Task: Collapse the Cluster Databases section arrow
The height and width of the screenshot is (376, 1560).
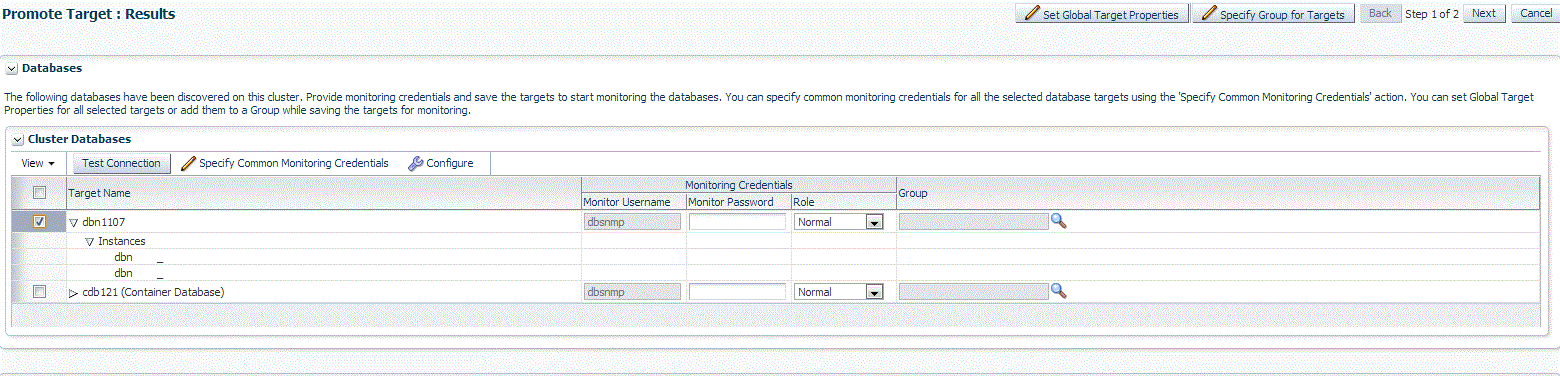Action: click(18, 140)
